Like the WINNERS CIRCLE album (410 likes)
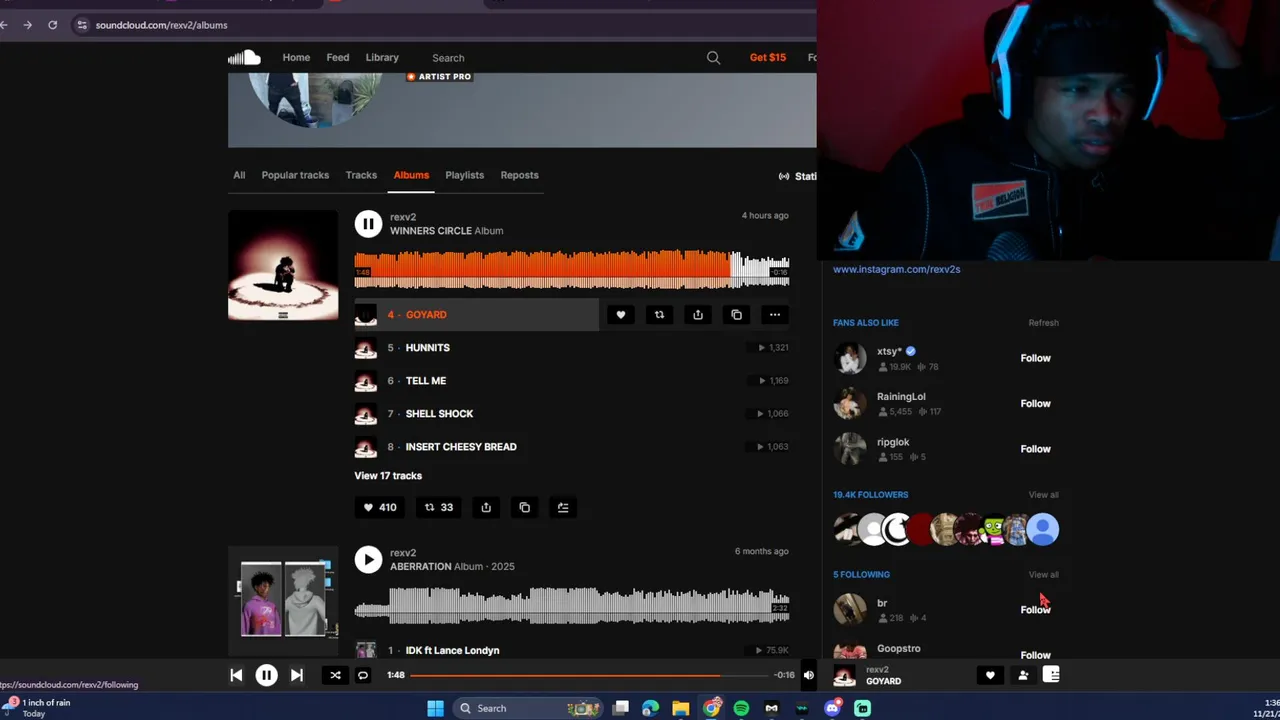Viewport: 1280px width, 720px height. coord(379,507)
